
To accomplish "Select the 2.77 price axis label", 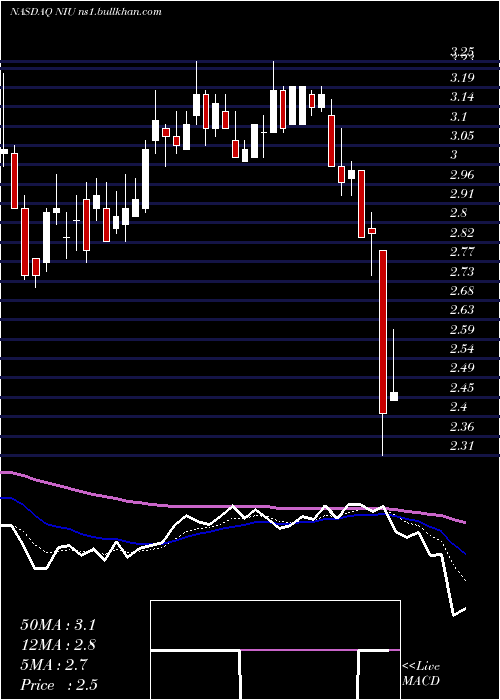I will (462, 252).
